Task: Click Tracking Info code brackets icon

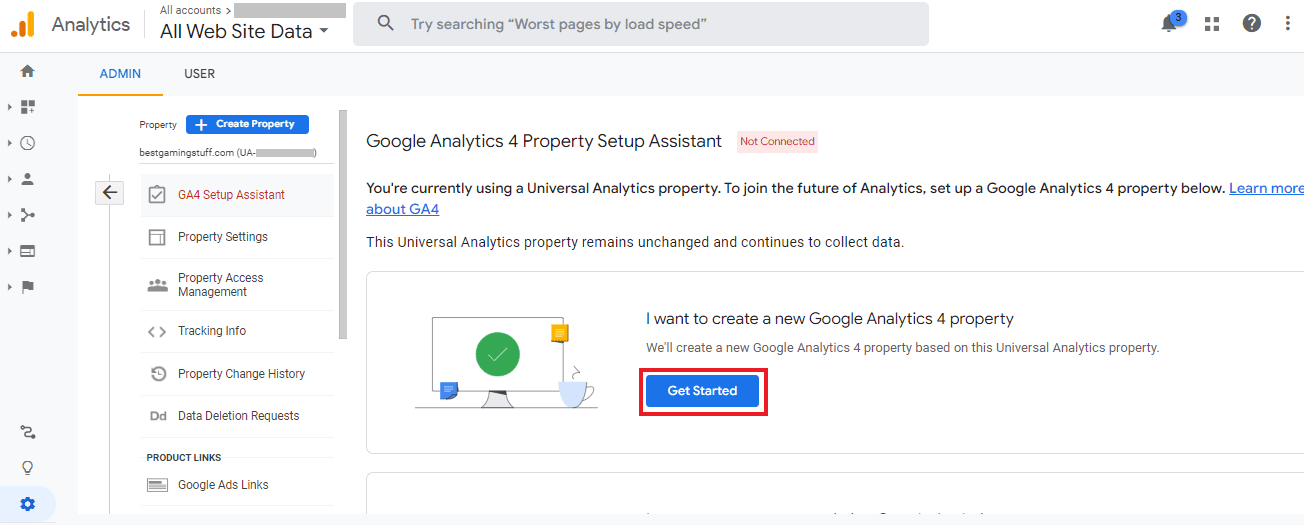Action: [x=157, y=332]
